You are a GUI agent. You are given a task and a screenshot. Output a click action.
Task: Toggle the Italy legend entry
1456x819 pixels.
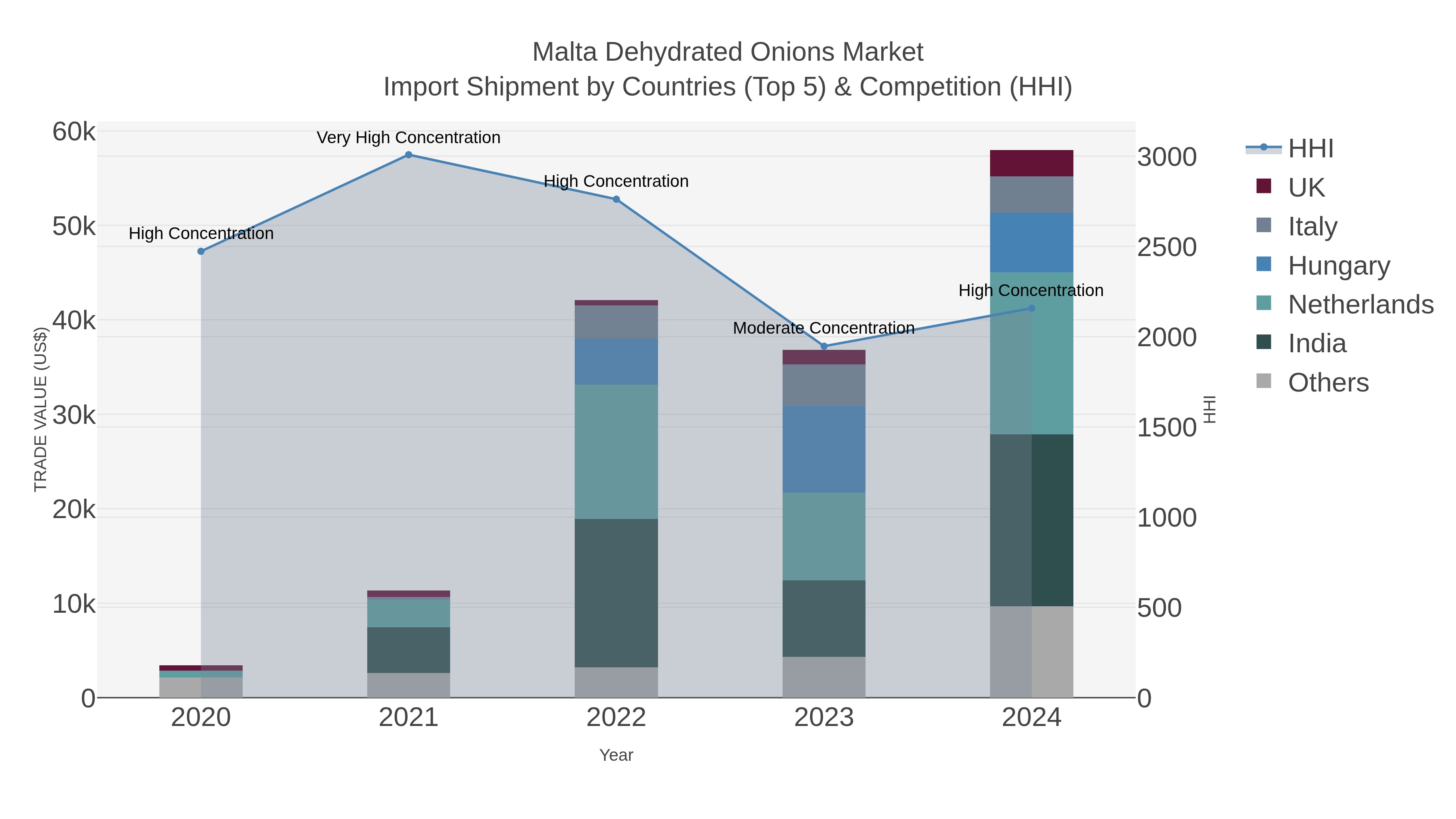pyautogui.click(x=1297, y=226)
